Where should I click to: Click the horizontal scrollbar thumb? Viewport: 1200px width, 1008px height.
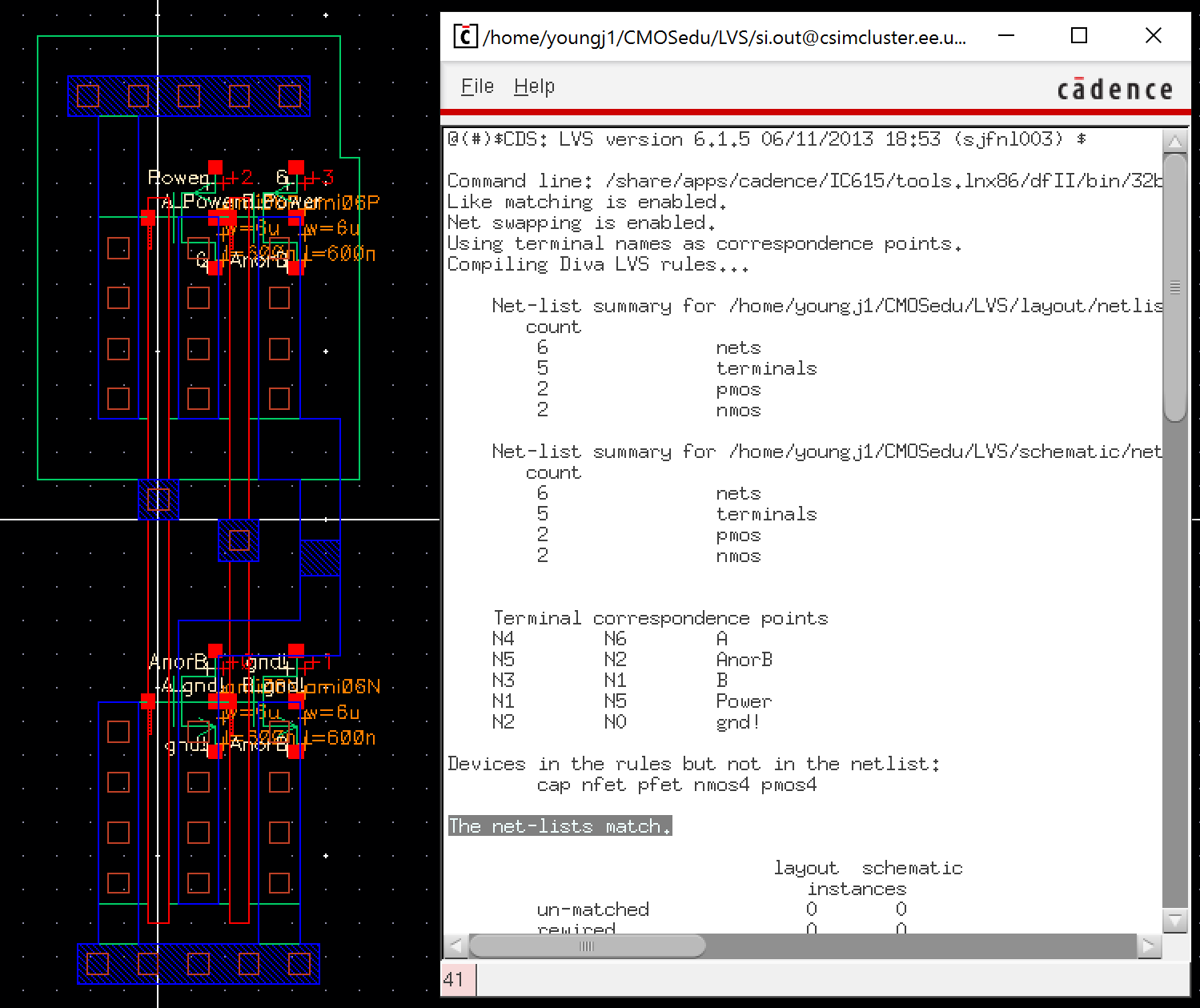coord(587,946)
